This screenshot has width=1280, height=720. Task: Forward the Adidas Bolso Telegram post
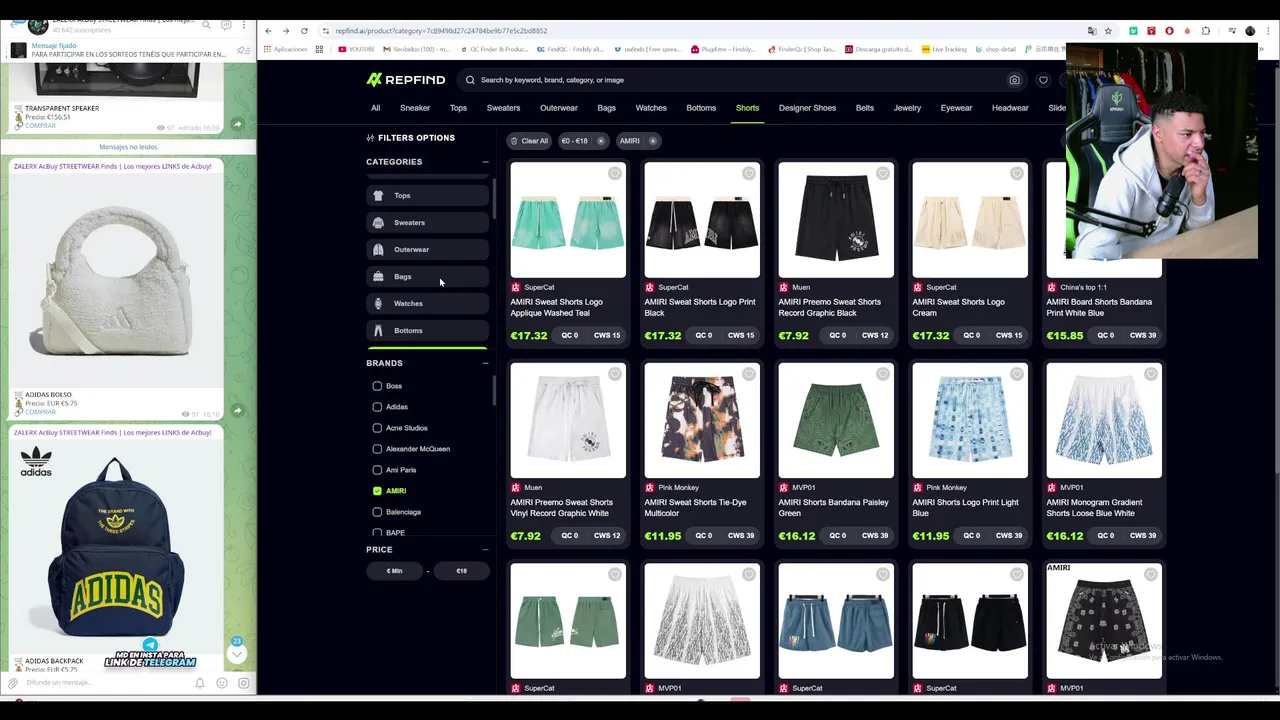coord(237,410)
